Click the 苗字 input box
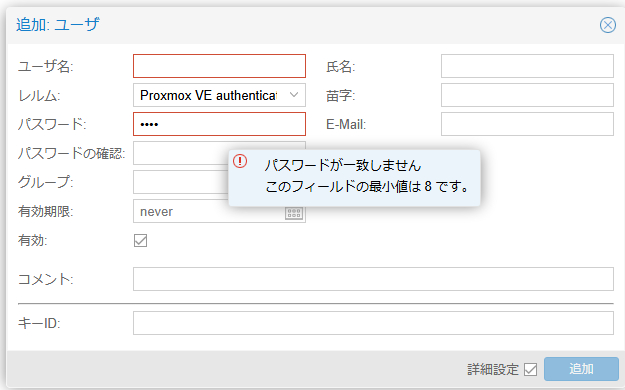Viewport: 625px width, 390px height. click(x=527, y=95)
